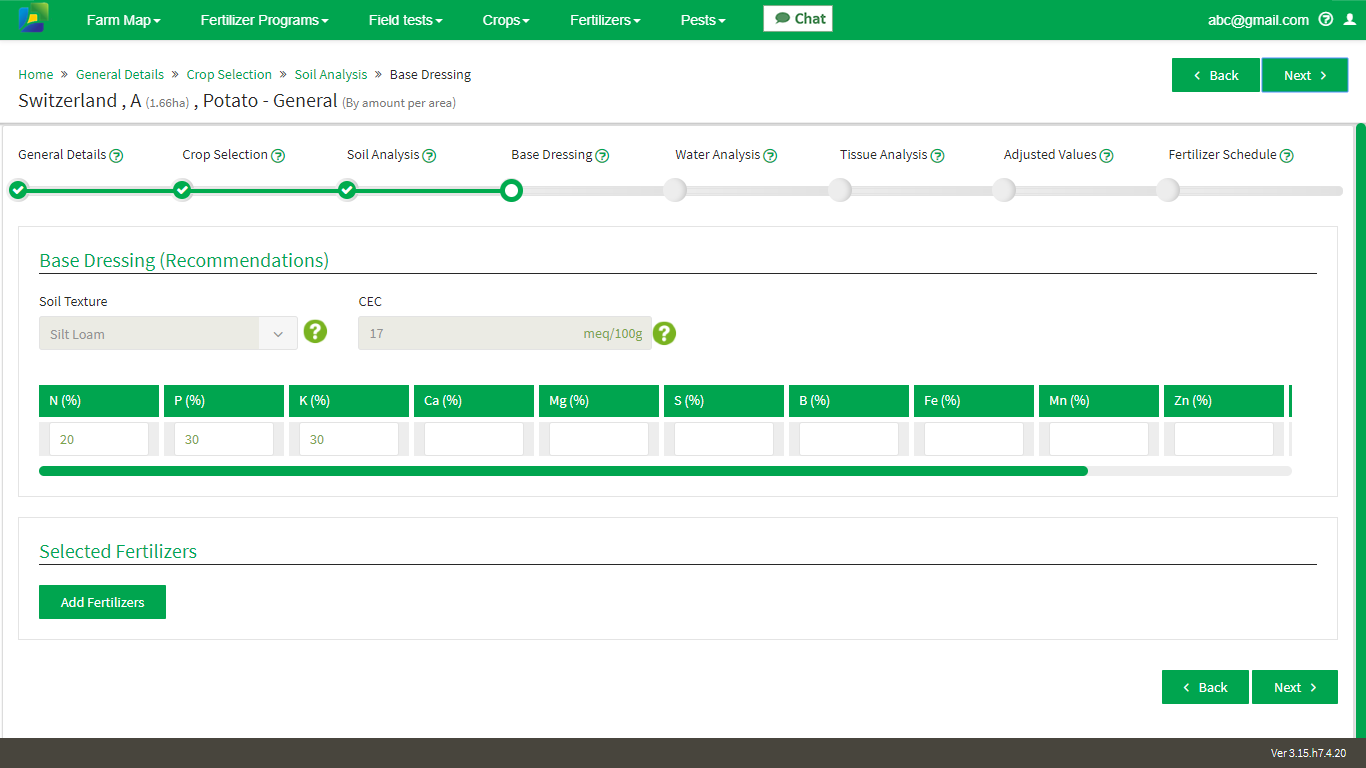Go to Crop Selection breadcrumb link

(x=229, y=74)
